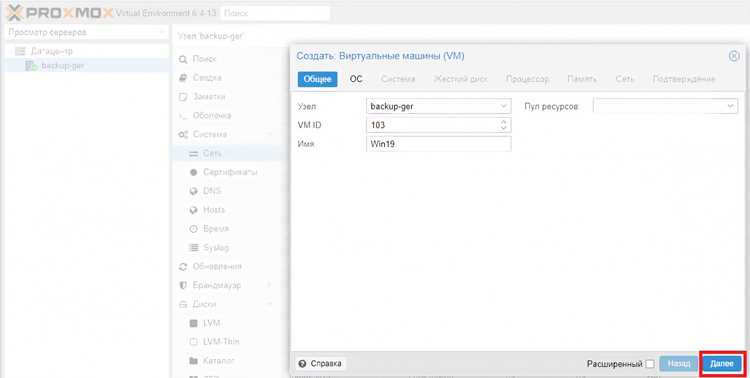Click the search magnifier icon in node menu

(x=183, y=59)
